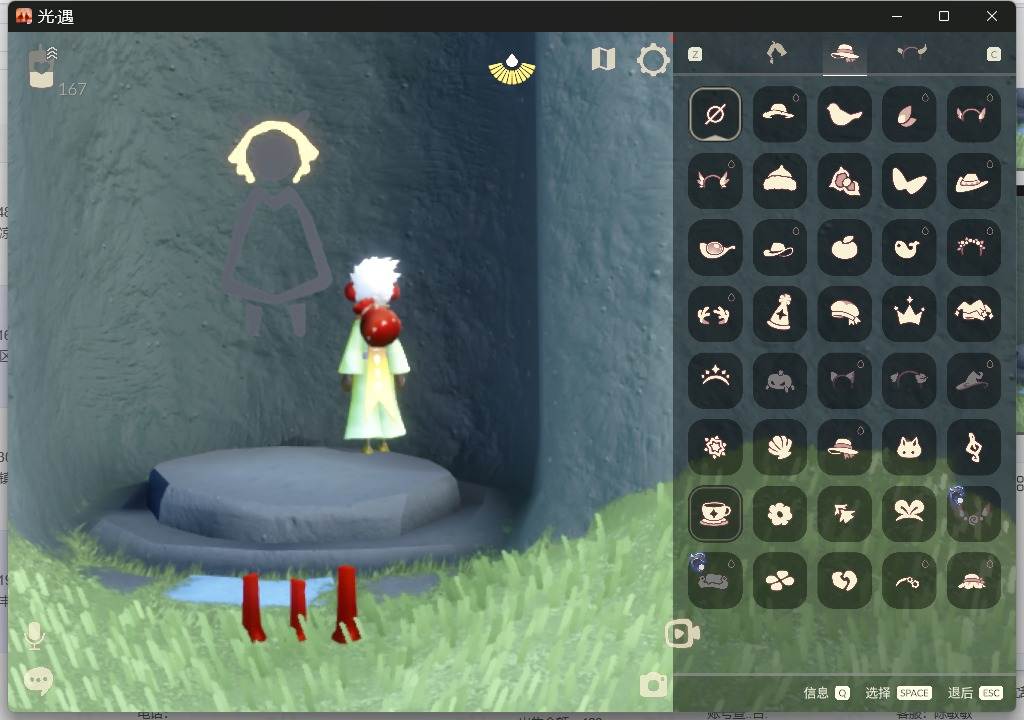The image size is (1024, 720).
Task: Toggle the microphone
Action: coord(35,636)
